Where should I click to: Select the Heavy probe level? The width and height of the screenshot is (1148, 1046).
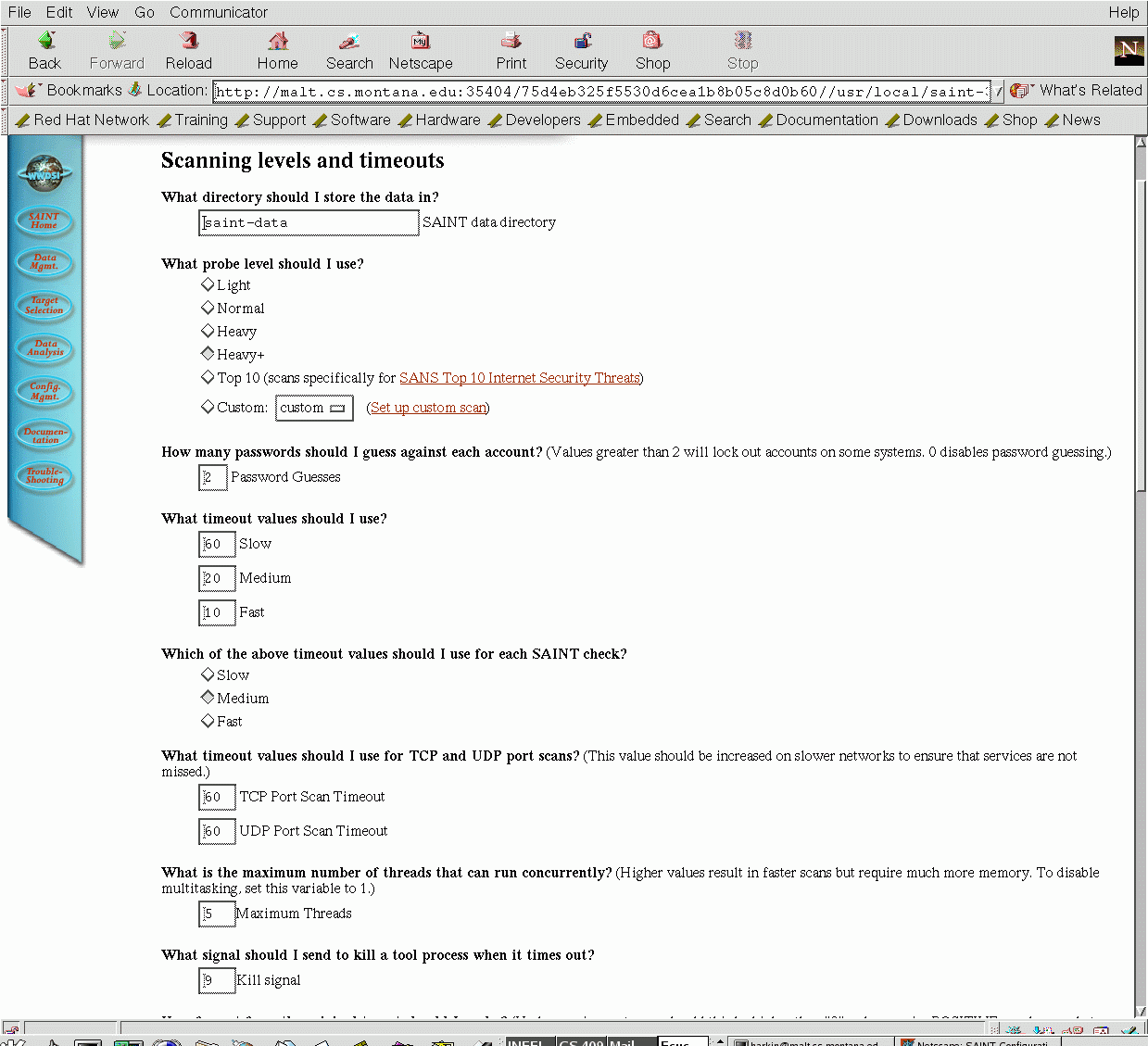point(208,331)
